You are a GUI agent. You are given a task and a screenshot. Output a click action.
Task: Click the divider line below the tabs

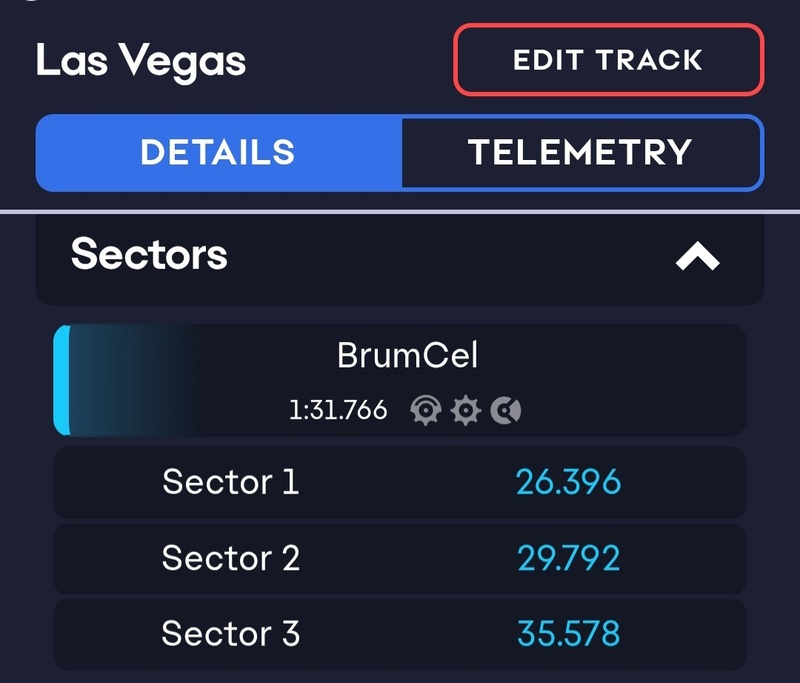click(x=400, y=212)
